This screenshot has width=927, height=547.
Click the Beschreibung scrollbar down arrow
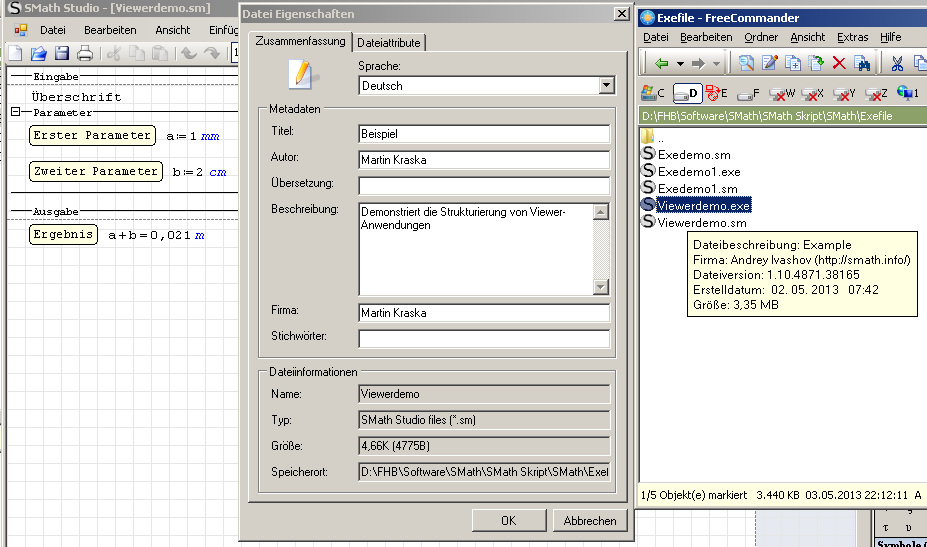click(600, 287)
